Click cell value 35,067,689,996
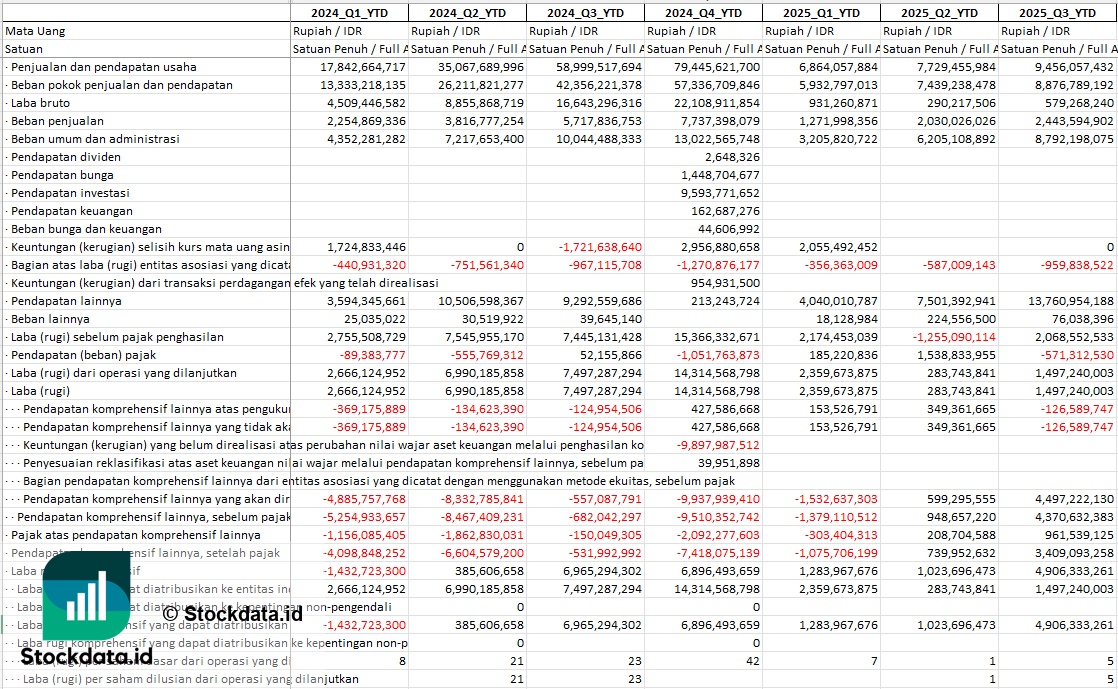The width and height of the screenshot is (1118, 689). [x=481, y=67]
